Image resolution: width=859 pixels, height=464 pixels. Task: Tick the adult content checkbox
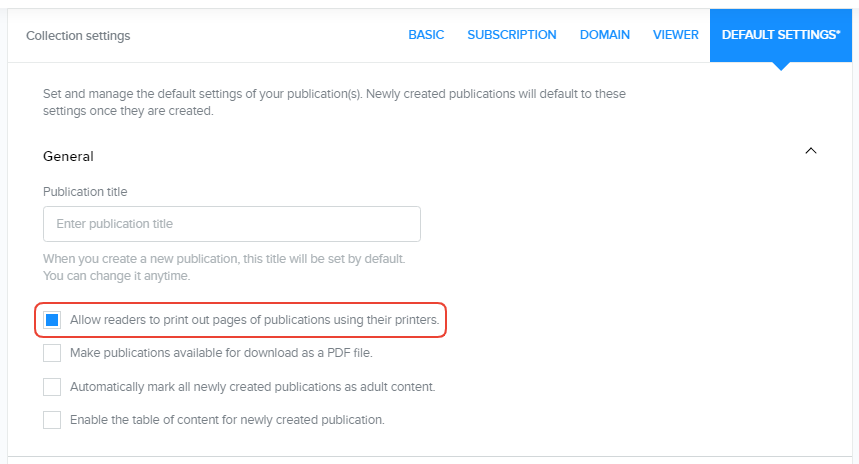coord(52,386)
